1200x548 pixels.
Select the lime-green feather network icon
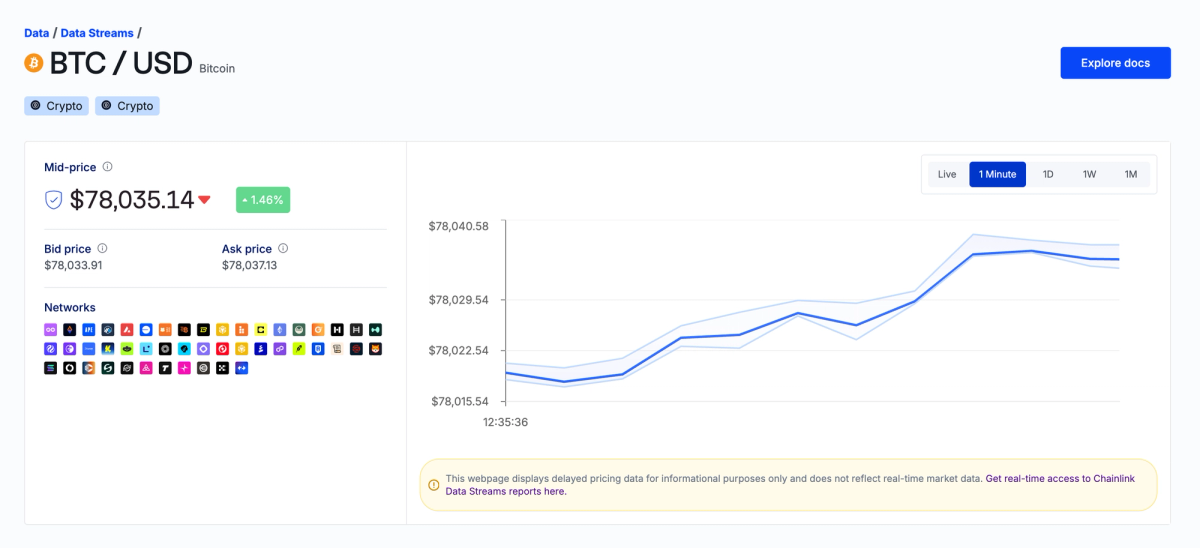click(298, 349)
